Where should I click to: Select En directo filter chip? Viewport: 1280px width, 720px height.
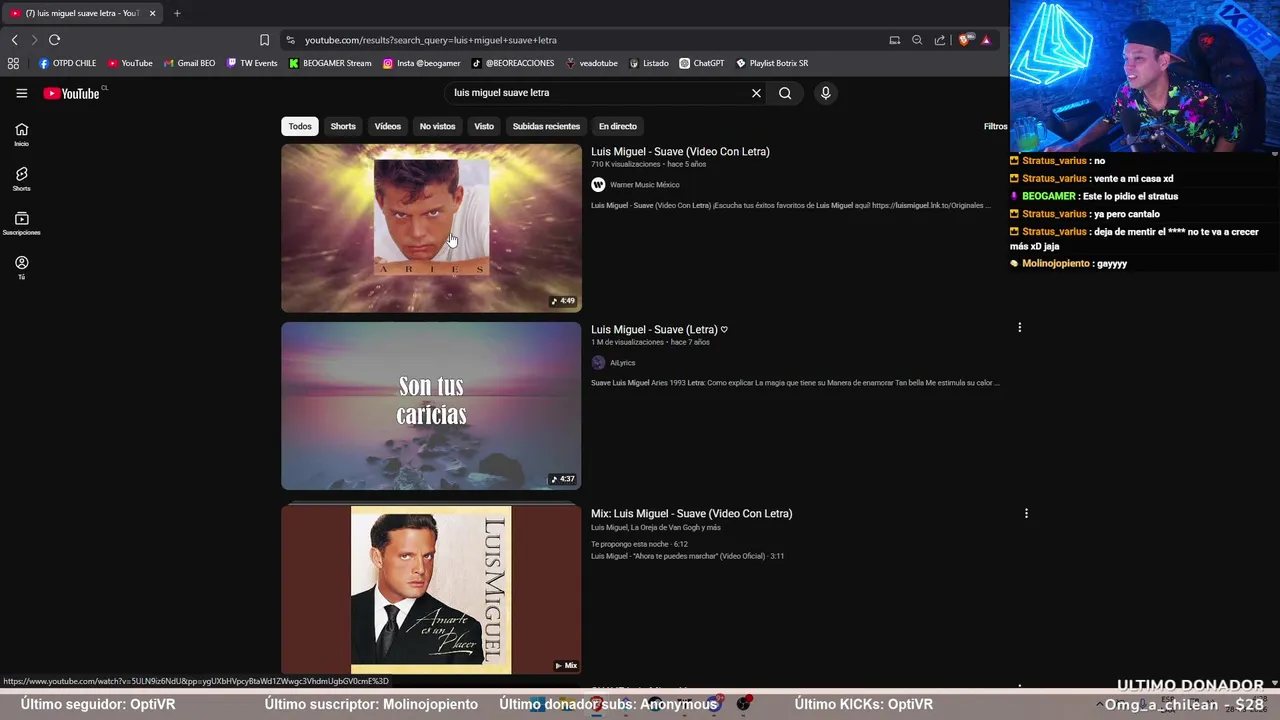618,126
